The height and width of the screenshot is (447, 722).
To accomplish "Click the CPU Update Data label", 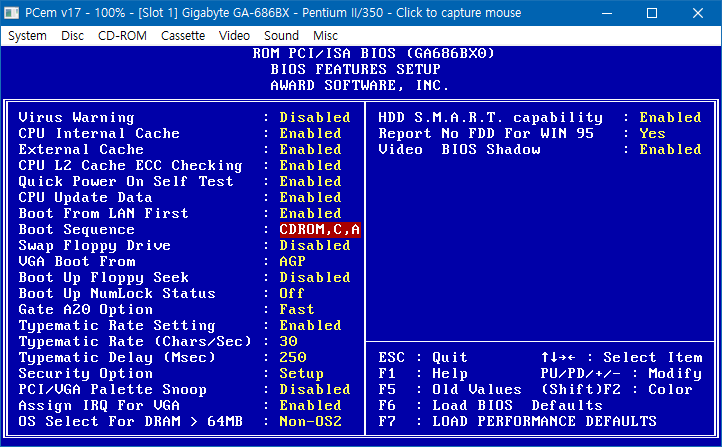I will (x=85, y=197).
